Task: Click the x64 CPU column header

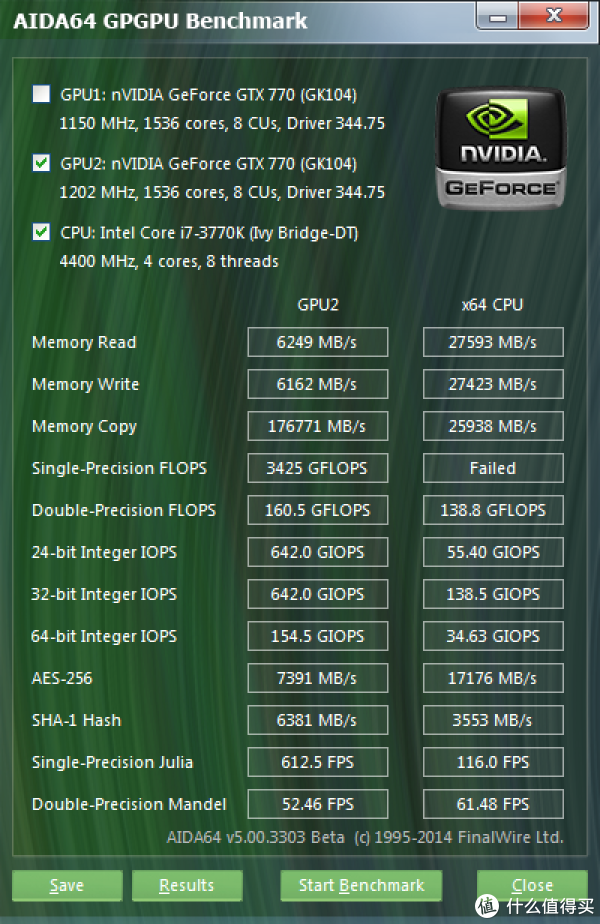Action: [493, 304]
